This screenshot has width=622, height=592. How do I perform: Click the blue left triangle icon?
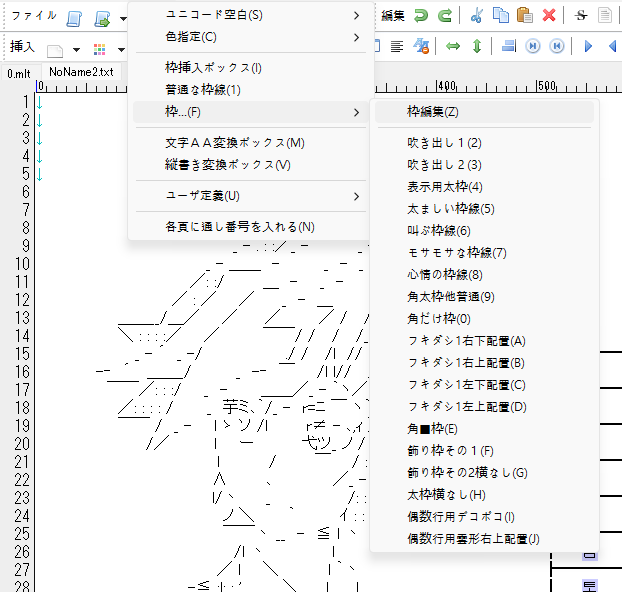pyautogui.click(x=613, y=46)
